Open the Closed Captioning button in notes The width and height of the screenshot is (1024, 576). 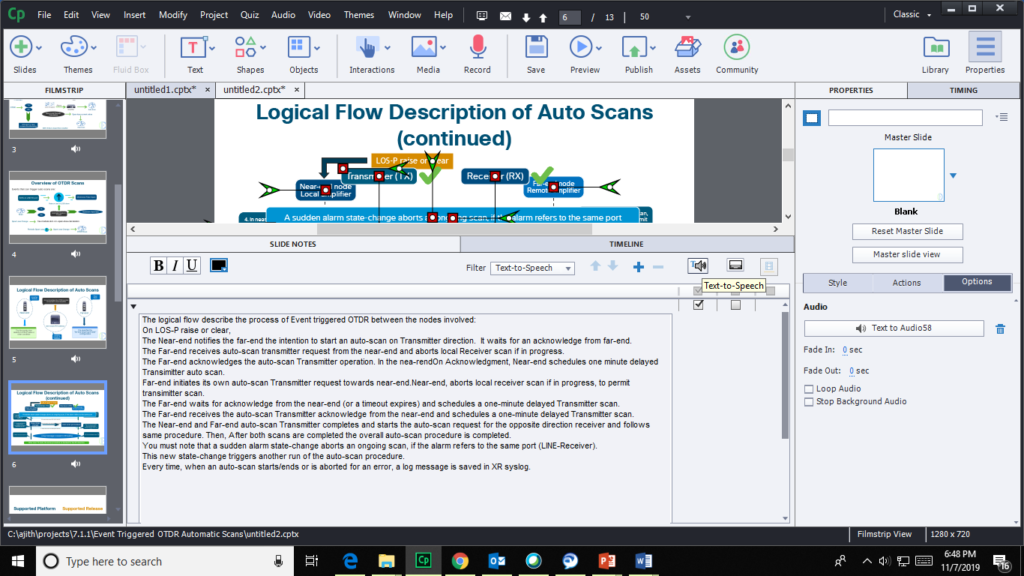(x=735, y=265)
